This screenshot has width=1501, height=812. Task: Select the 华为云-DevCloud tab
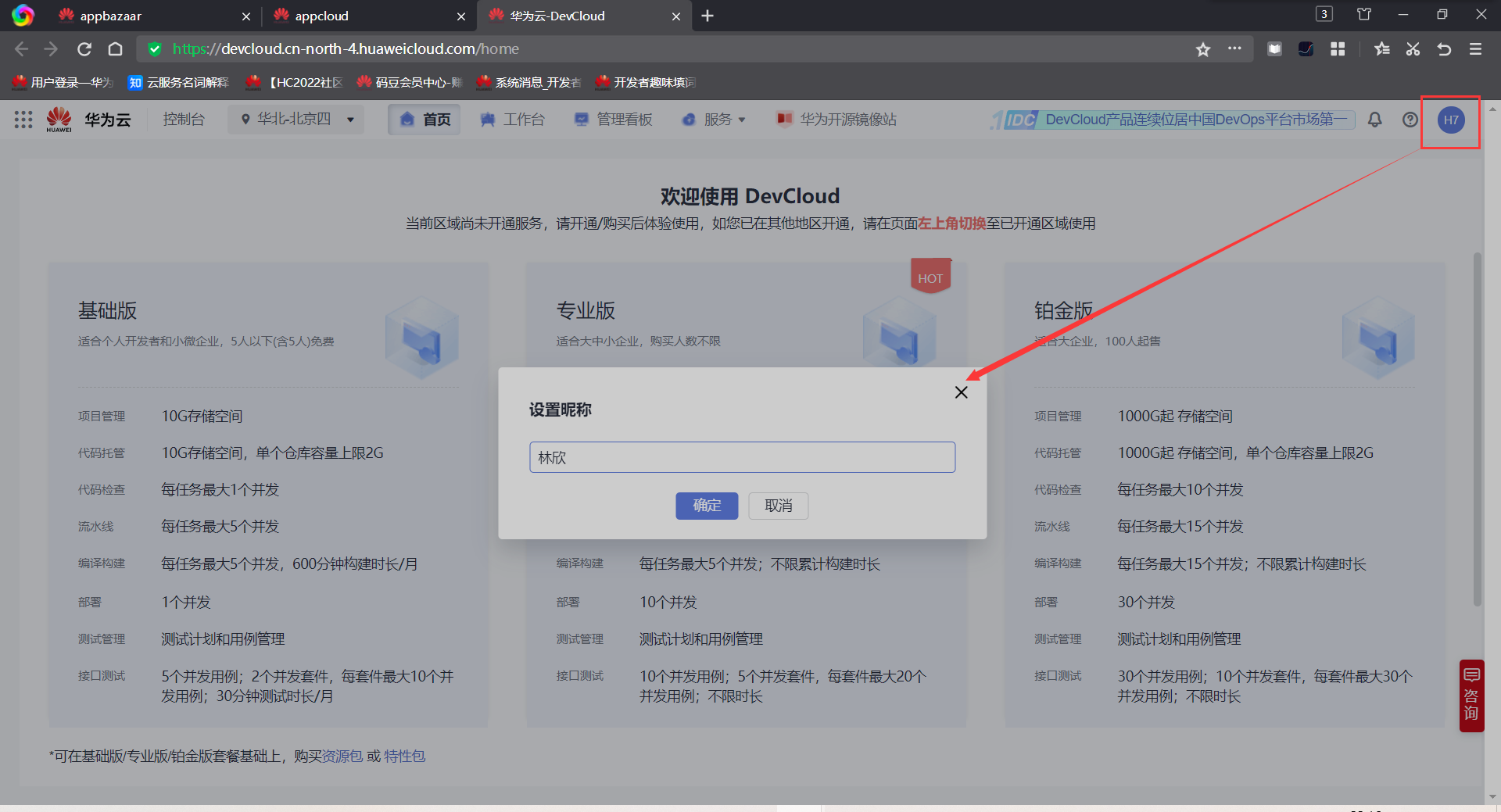pyautogui.click(x=585, y=16)
